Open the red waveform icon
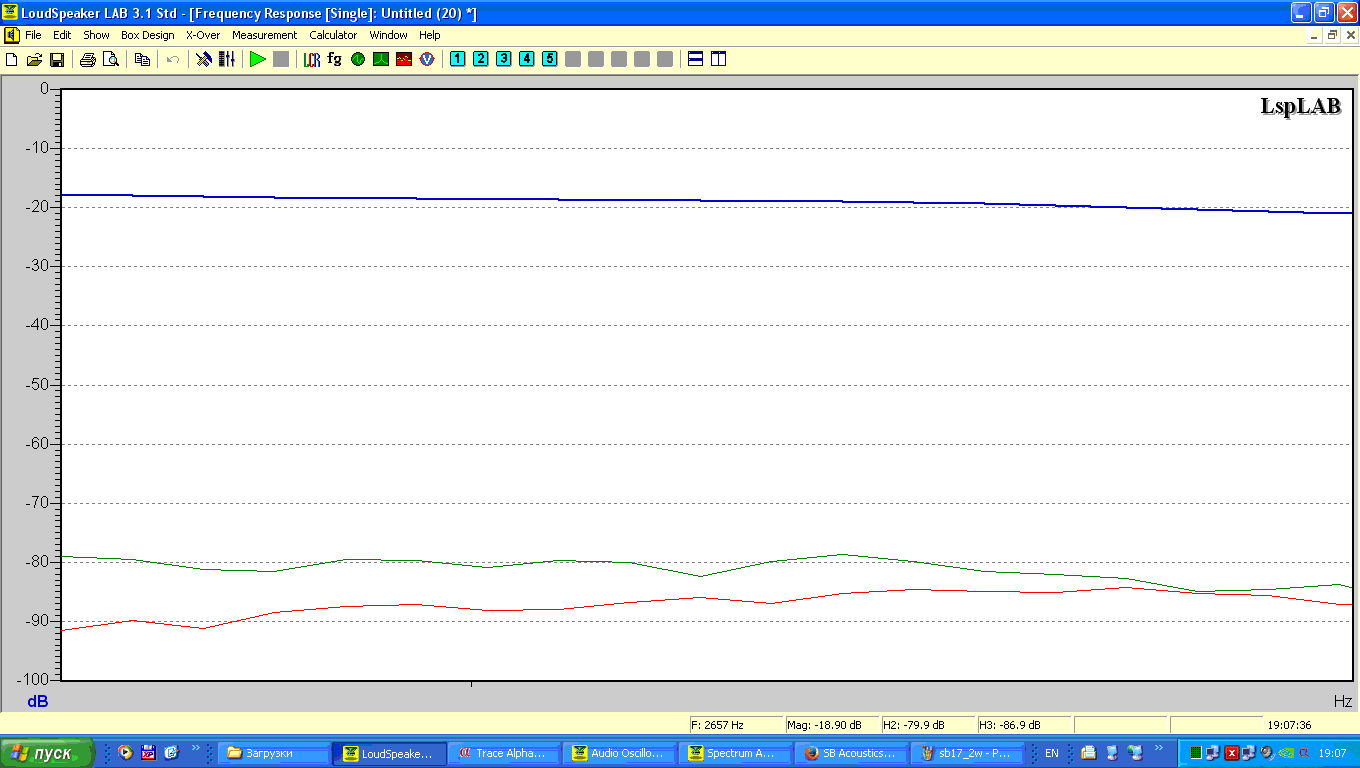The height and width of the screenshot is (768, 1360). [x=404, y=60]
